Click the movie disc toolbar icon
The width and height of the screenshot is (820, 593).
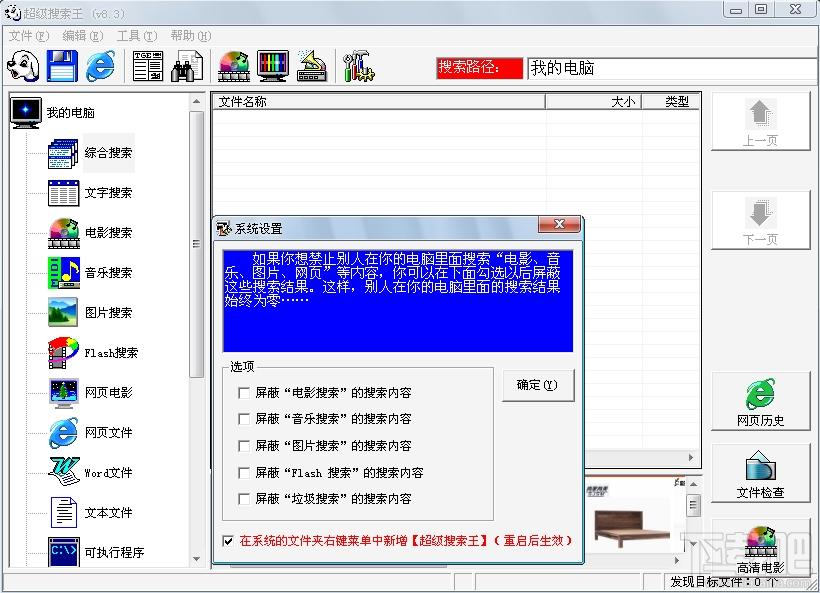coord(234,66)
